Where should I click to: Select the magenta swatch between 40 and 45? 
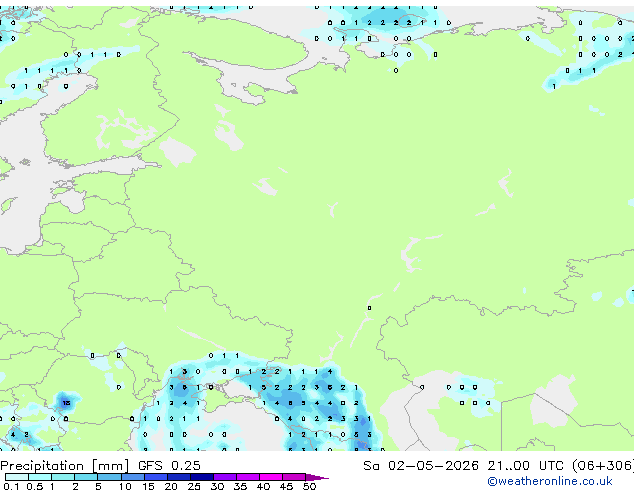click(x=271, y=477)
